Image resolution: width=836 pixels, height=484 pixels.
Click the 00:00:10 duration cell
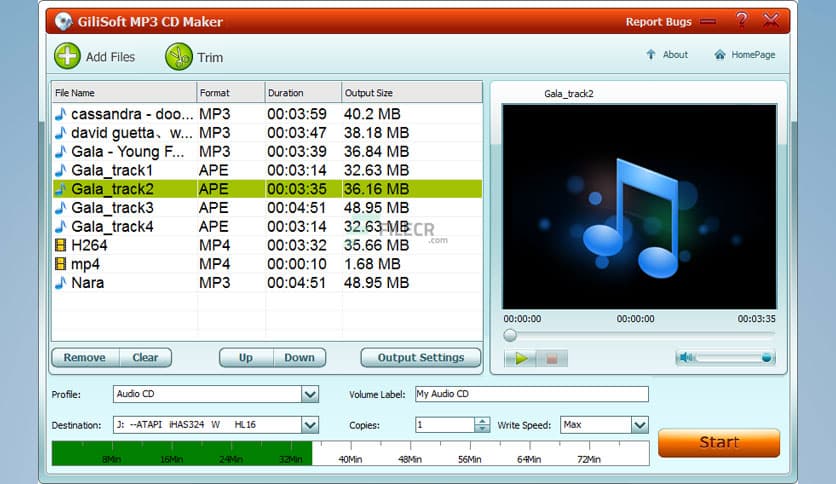tap(296, 264)
